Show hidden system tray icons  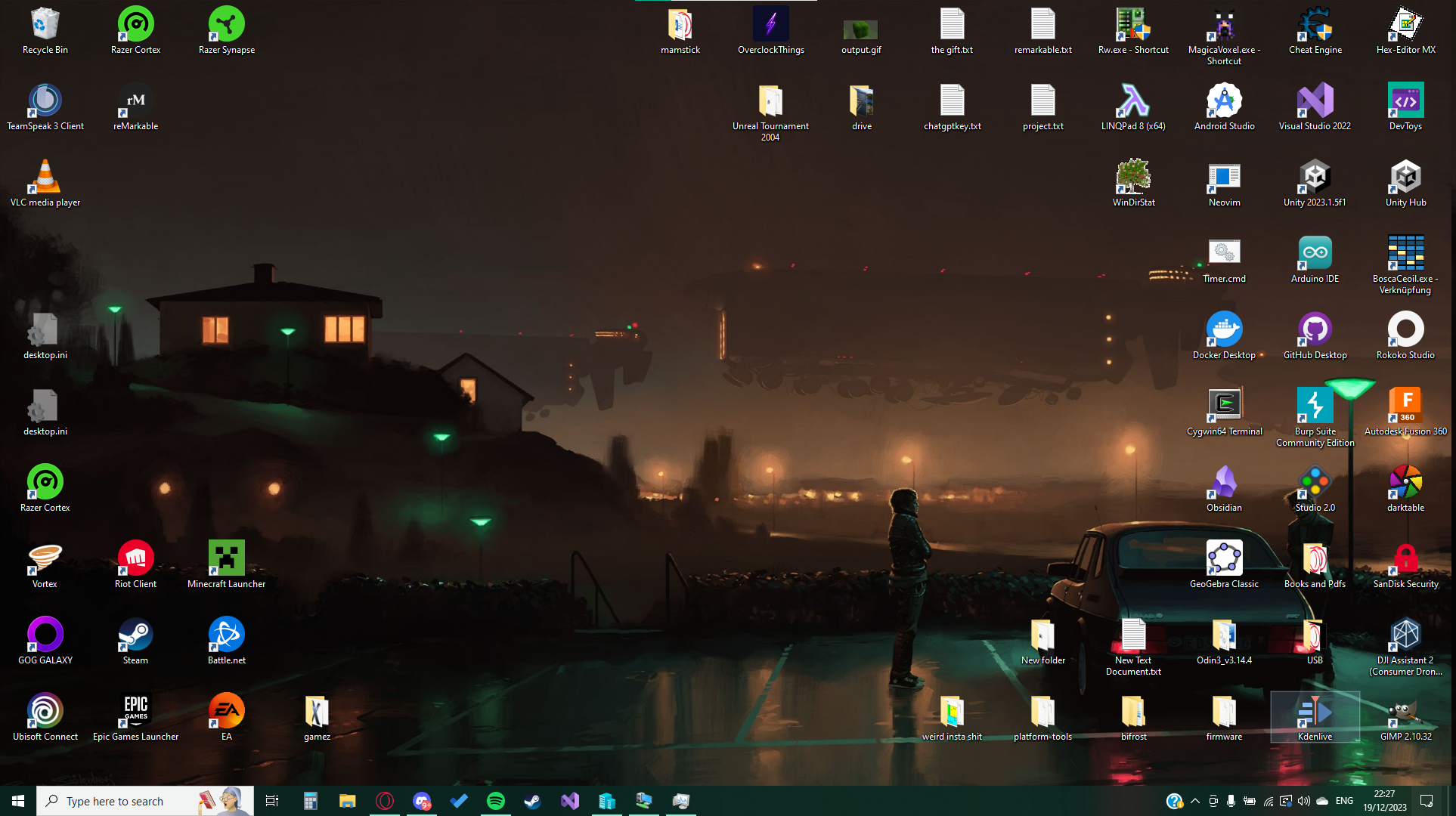[x=1195, y=801]
